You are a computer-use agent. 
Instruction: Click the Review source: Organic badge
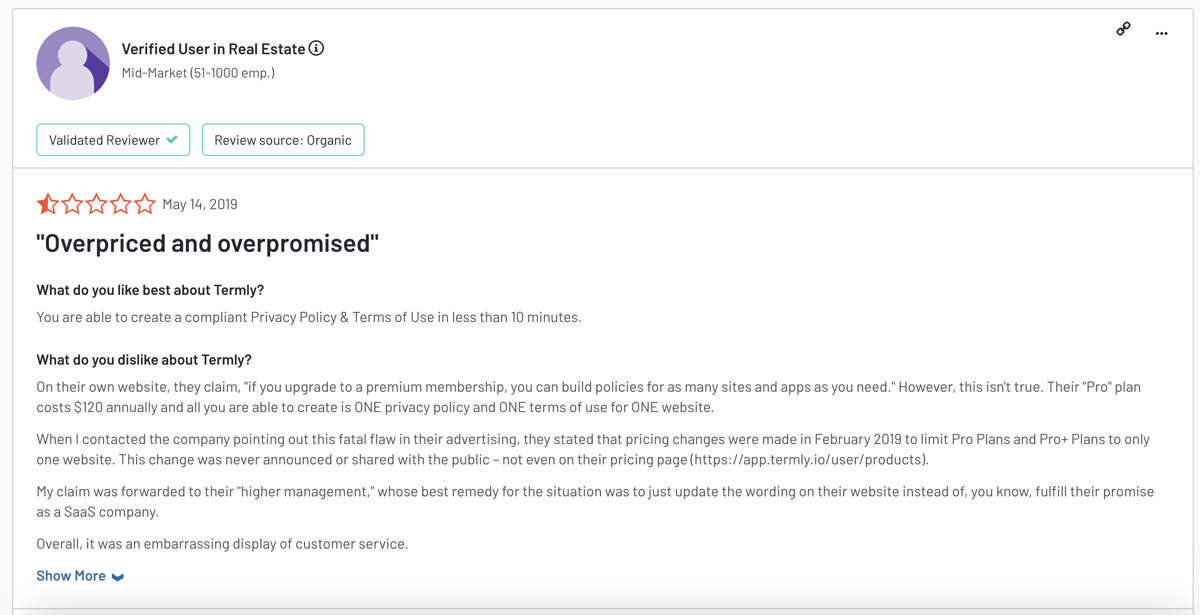point(283,140)
